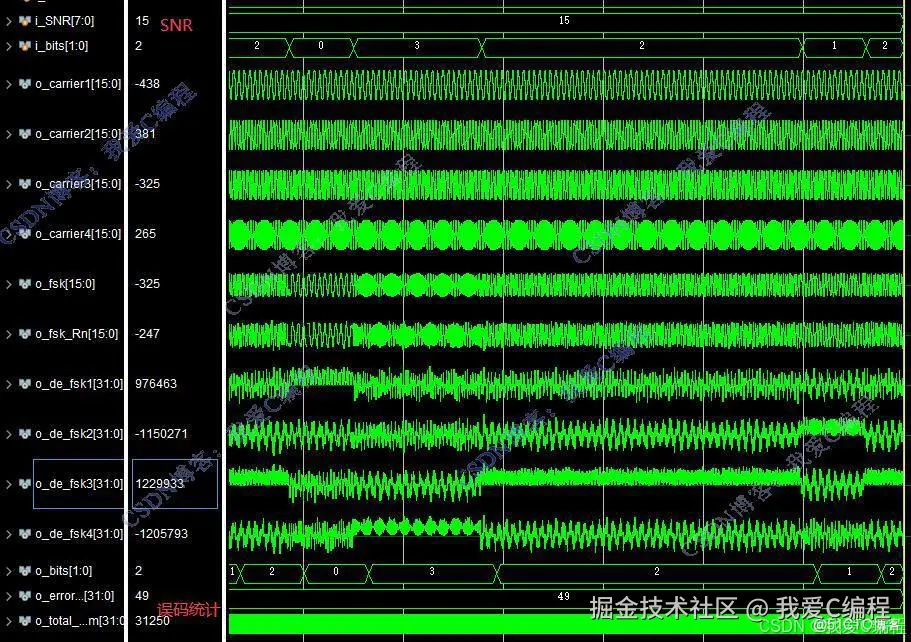This screenshot has width=911, height=642.
Task: Click the i_SNR[7:0] bus icon
Action: click(24, 21)
